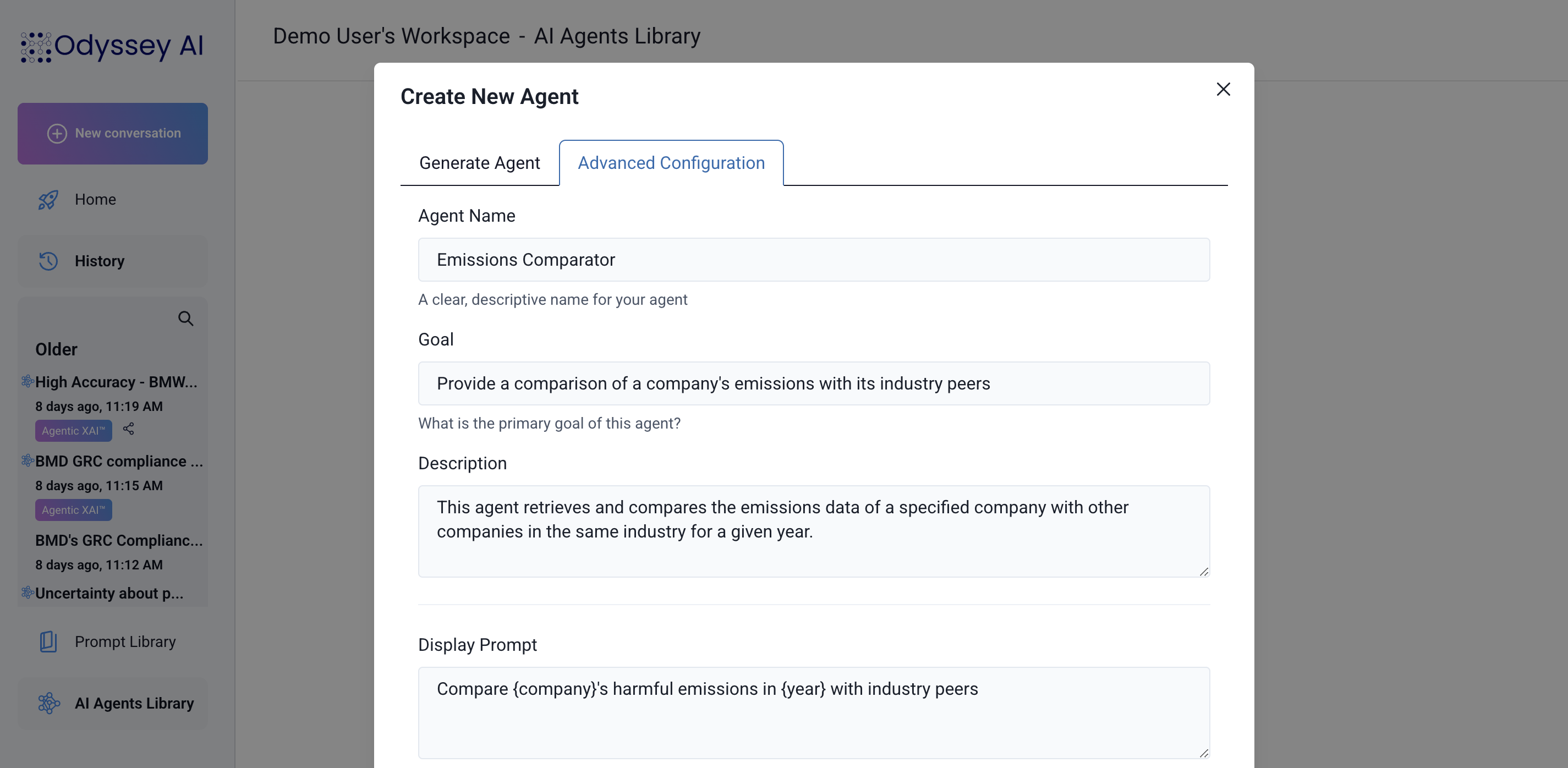
Task: Click agent icon beside BMD GRC compliance
Action: pyautogui.click(x=28, y=460)
